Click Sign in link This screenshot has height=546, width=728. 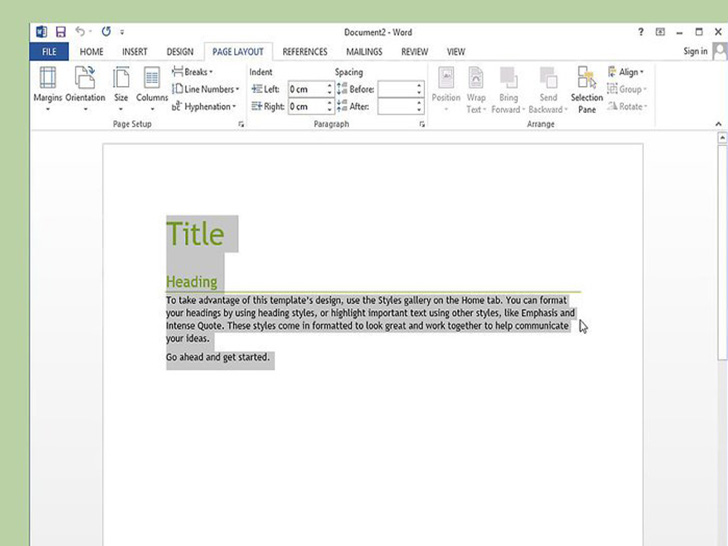(694, 52)
